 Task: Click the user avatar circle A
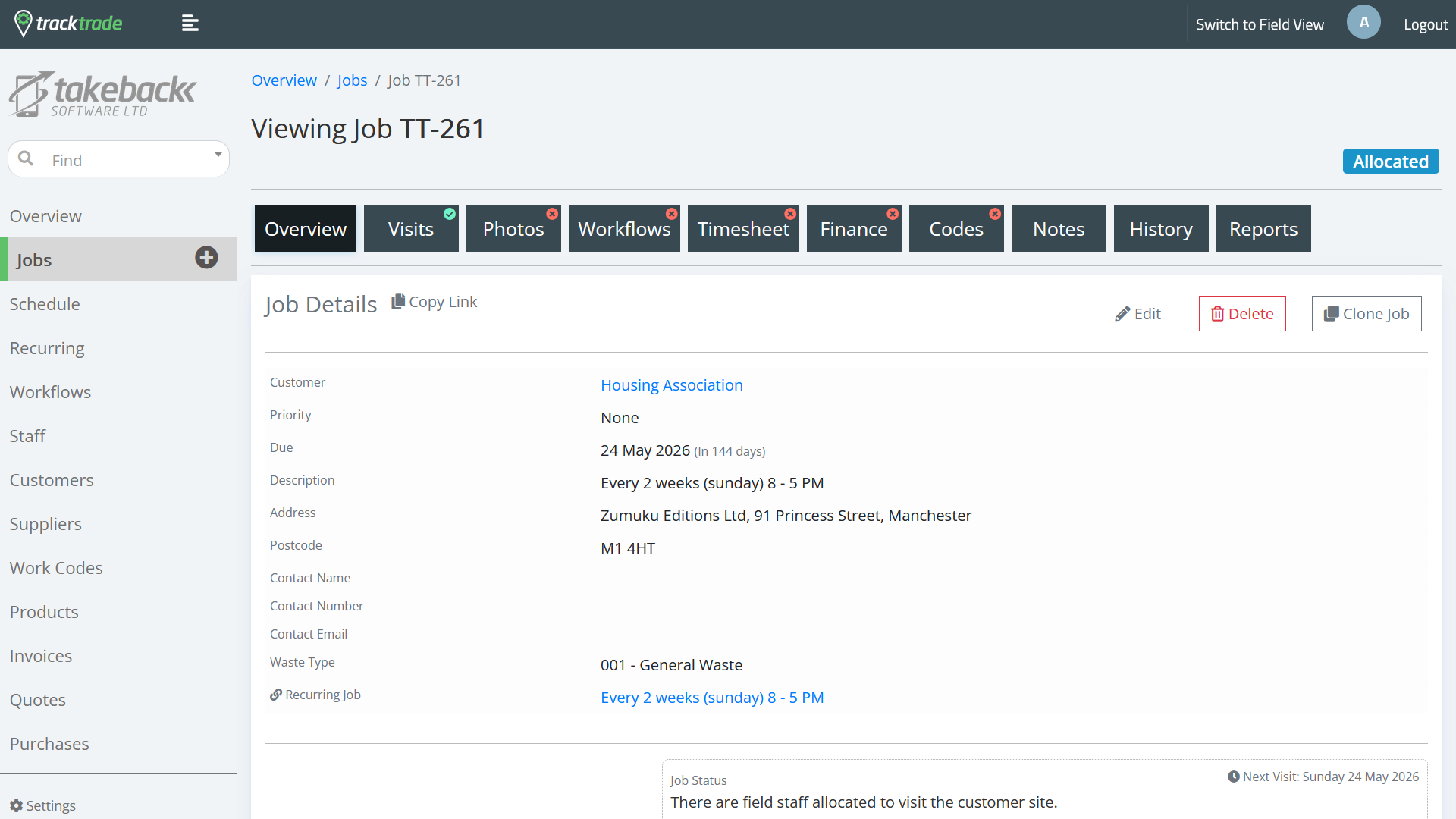coord(1363,23)
